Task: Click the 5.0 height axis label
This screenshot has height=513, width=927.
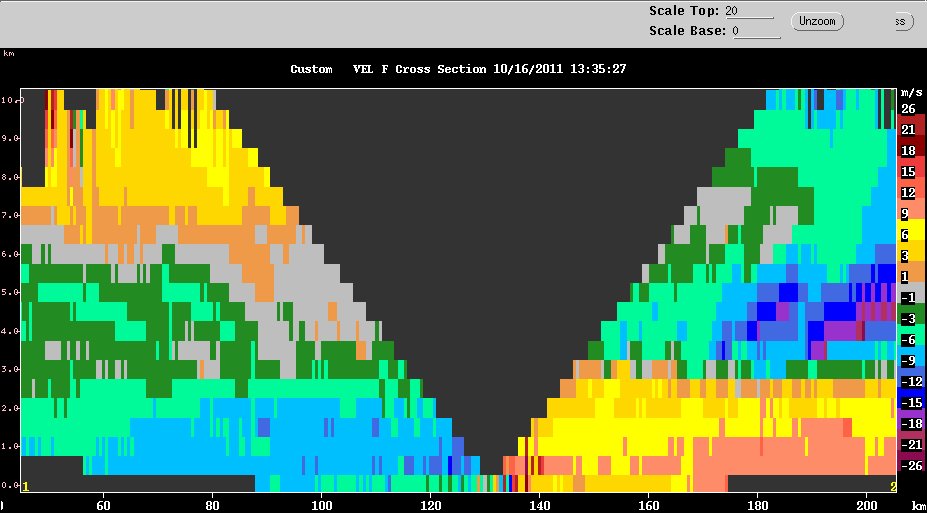Action: [x=11, y=292]
